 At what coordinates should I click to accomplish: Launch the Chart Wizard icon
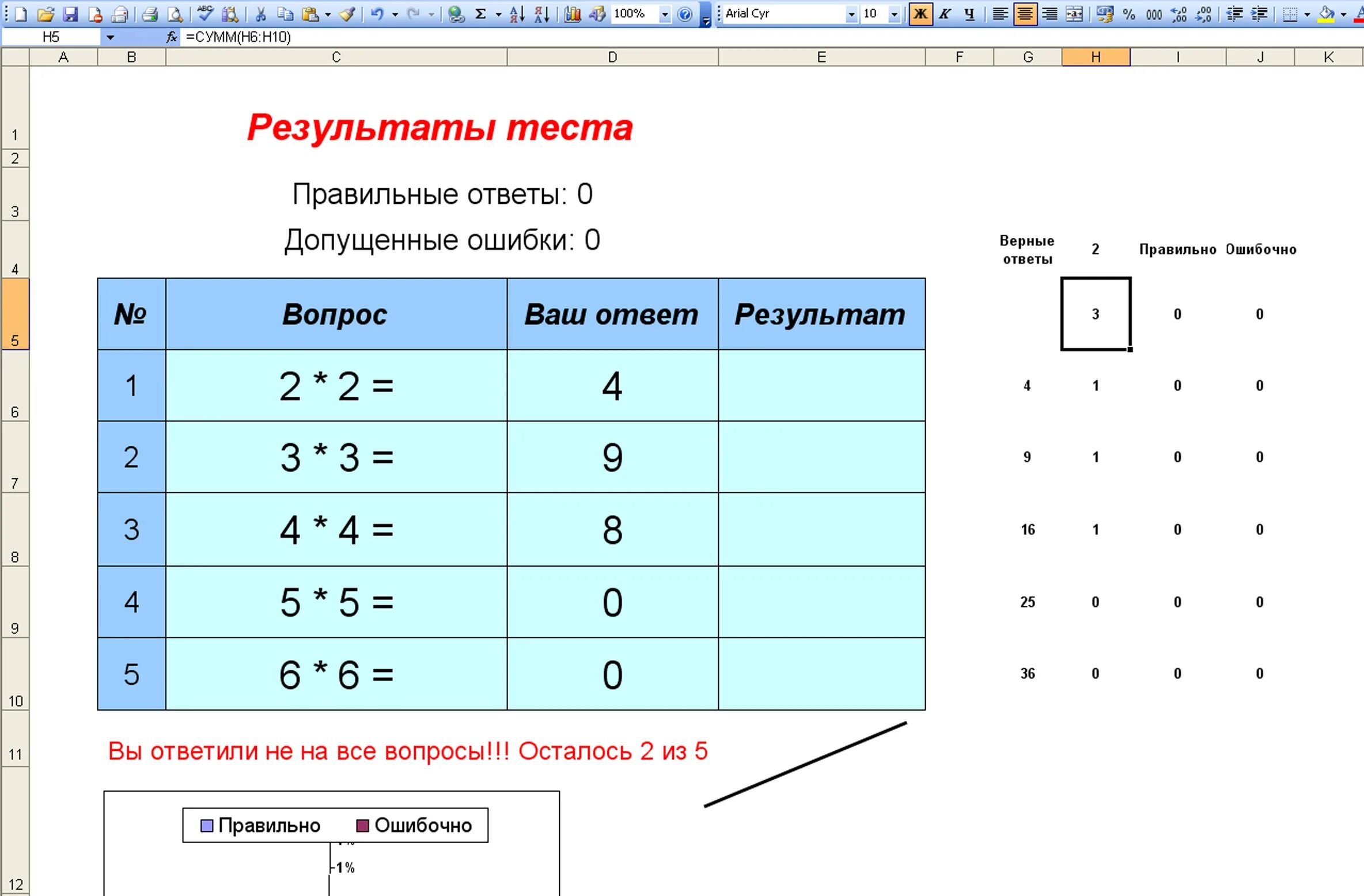point(572,14)
